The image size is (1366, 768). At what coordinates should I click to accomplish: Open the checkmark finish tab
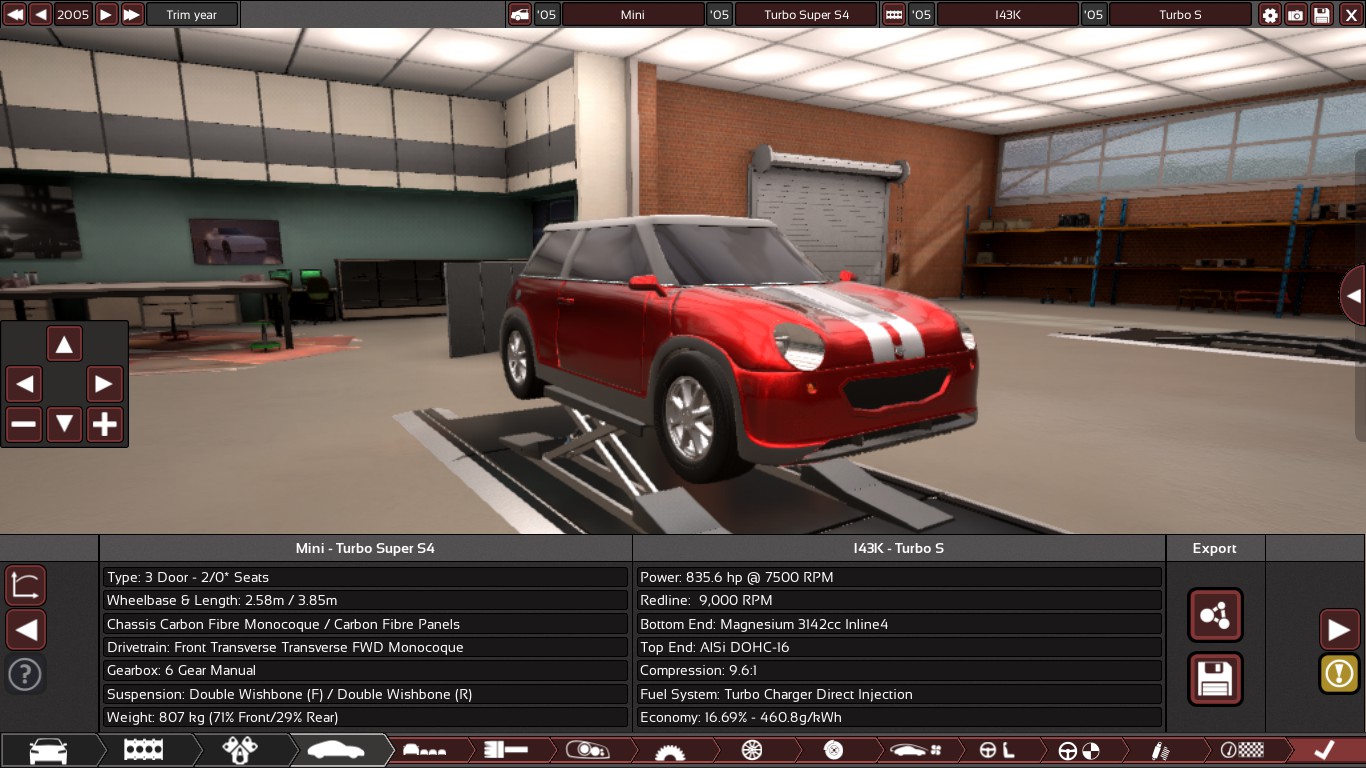click(1325, 750)
